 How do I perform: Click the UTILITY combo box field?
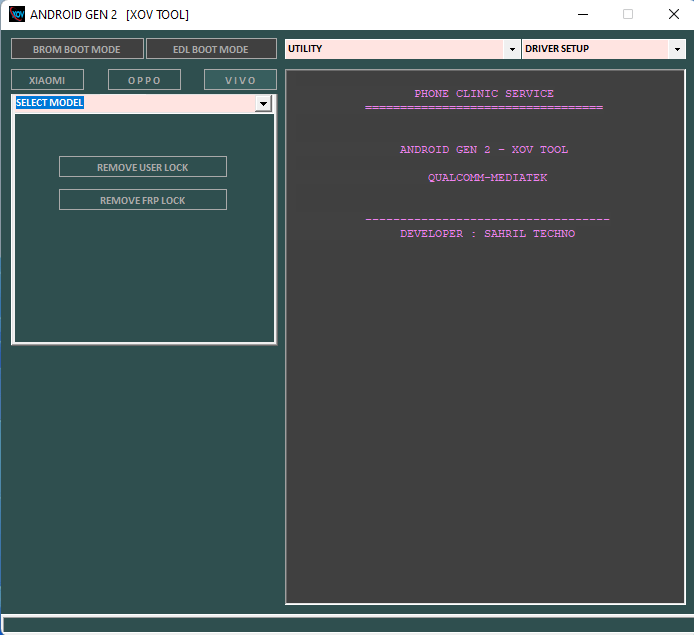pos(394,49)
